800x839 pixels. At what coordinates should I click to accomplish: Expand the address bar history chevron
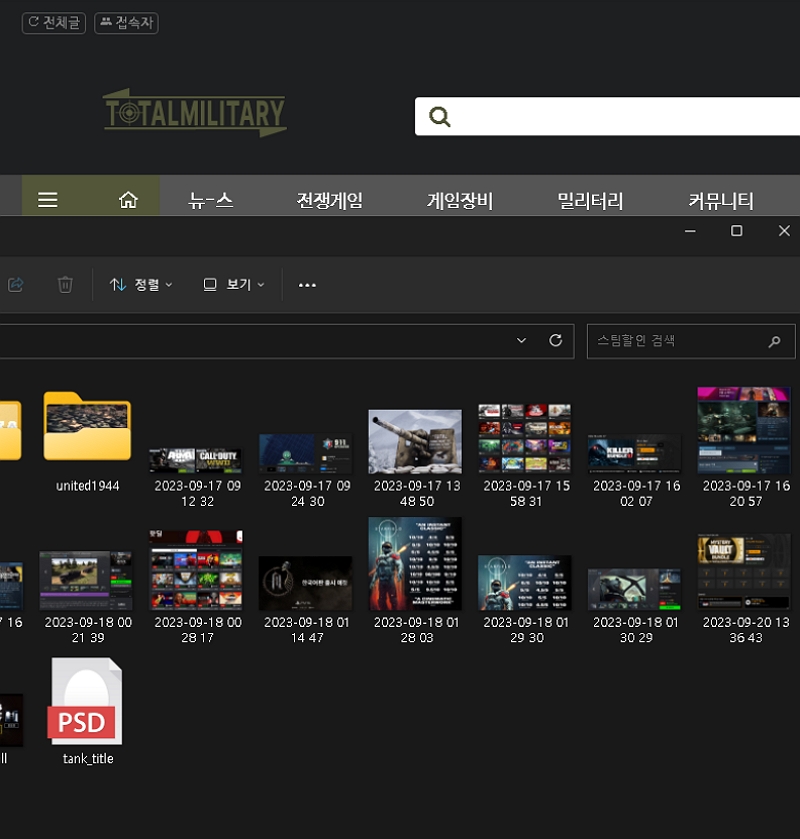521,340
